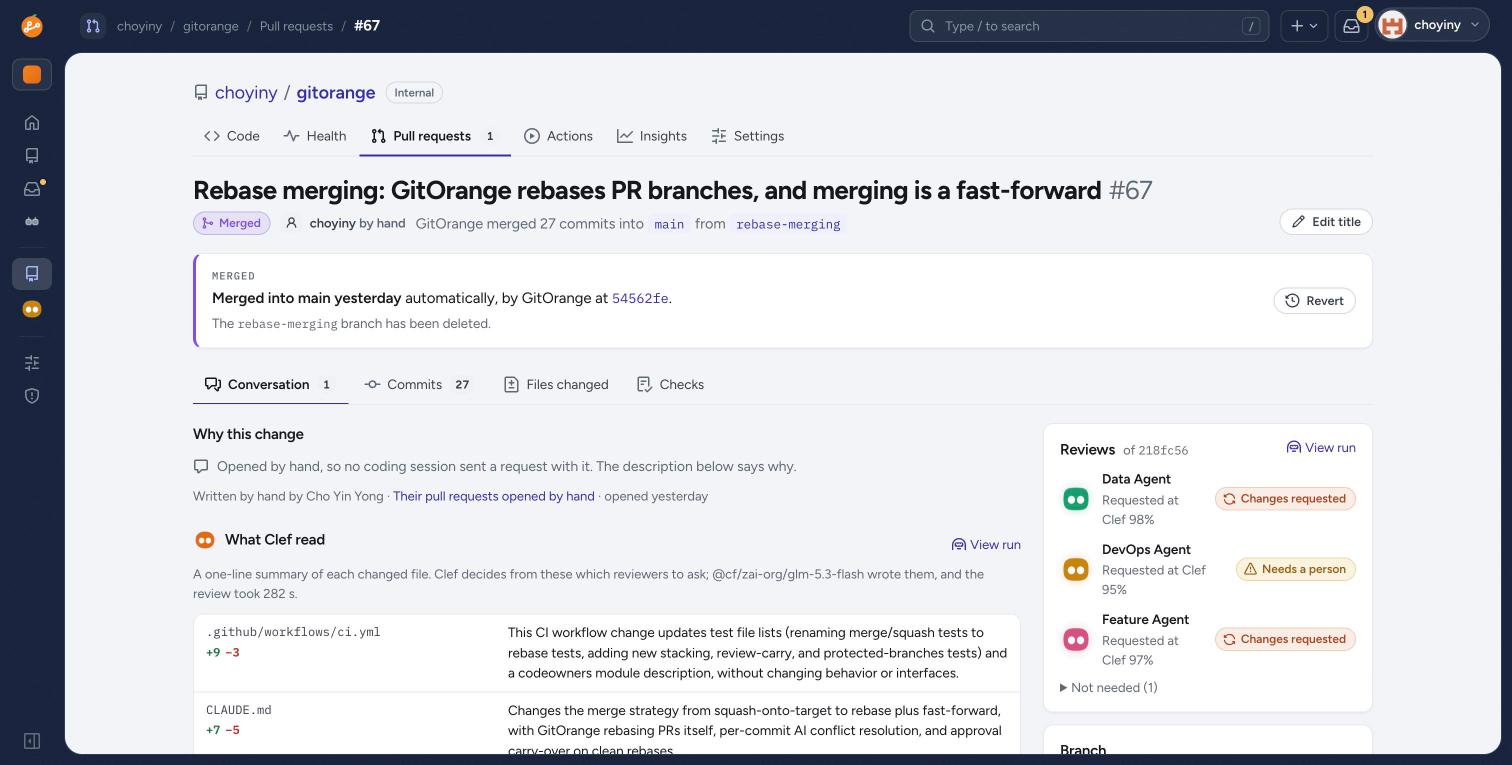Open the Pull requests breadcrumb link
The width and height of the screenshot is (1512, 765).
(296, 26)
